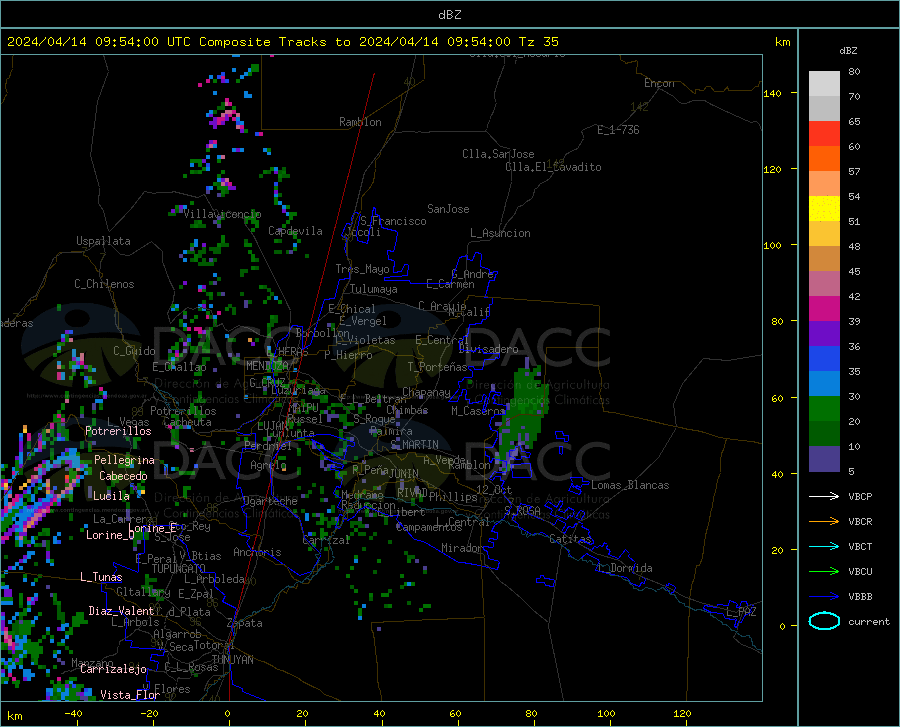
Task: Click the Cabecedo place label
Action: click(123, 476)
